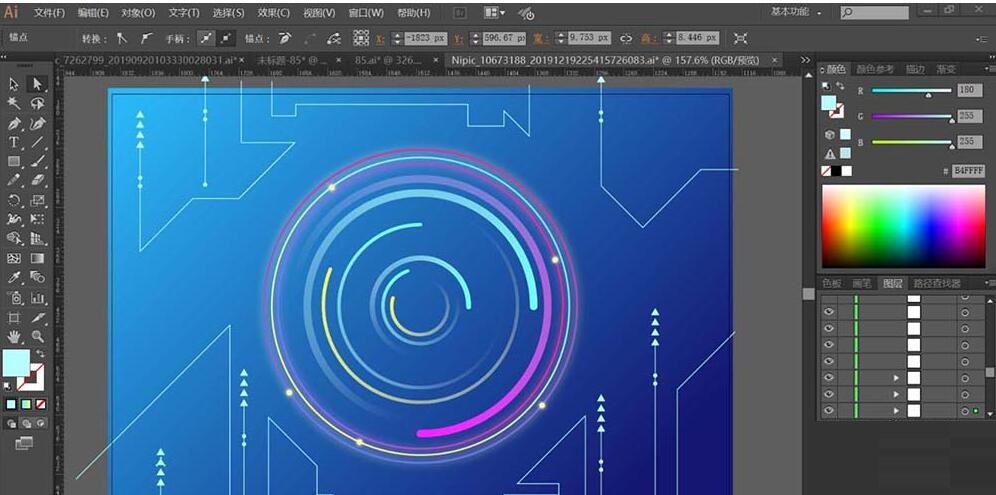Select the Rotate tool
The image size is (996, 495).
click(14, 200)
